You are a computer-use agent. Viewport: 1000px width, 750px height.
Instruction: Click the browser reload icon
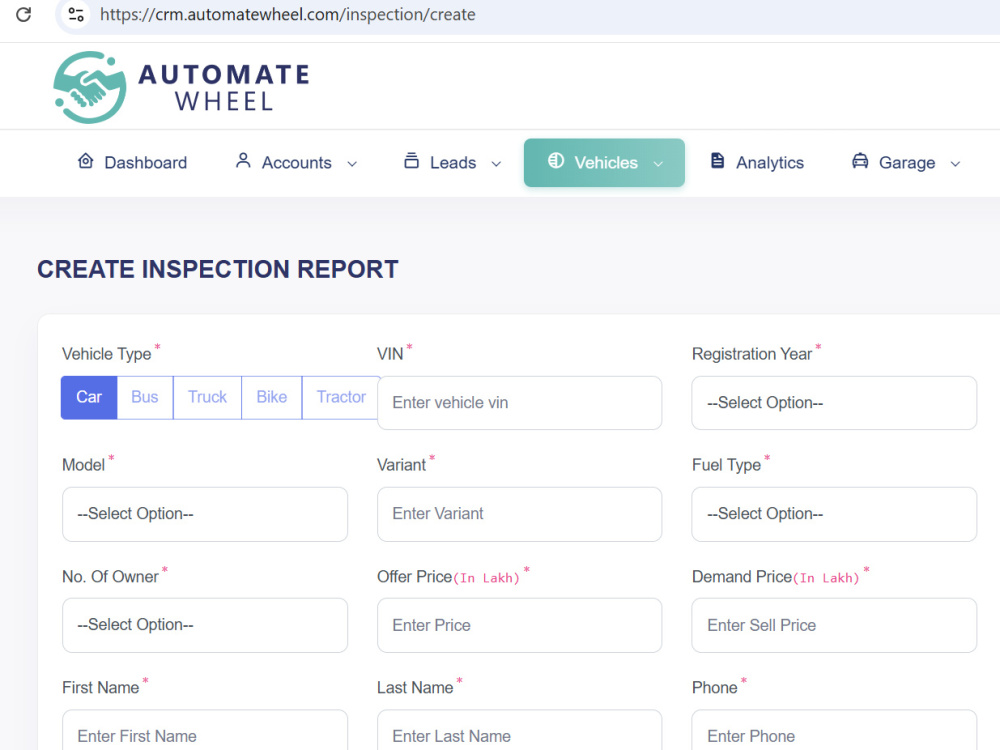[24, 14]
